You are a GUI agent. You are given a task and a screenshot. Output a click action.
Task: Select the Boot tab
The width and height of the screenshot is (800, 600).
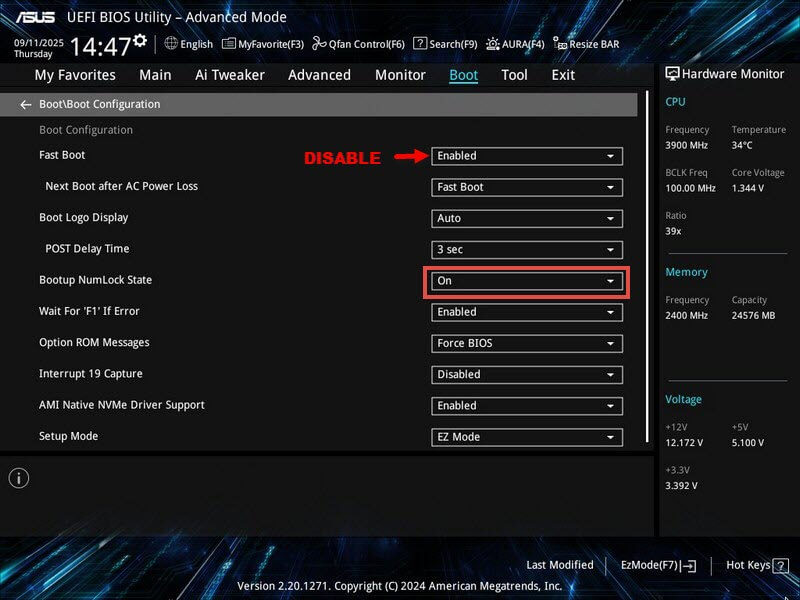coord(463,75)
